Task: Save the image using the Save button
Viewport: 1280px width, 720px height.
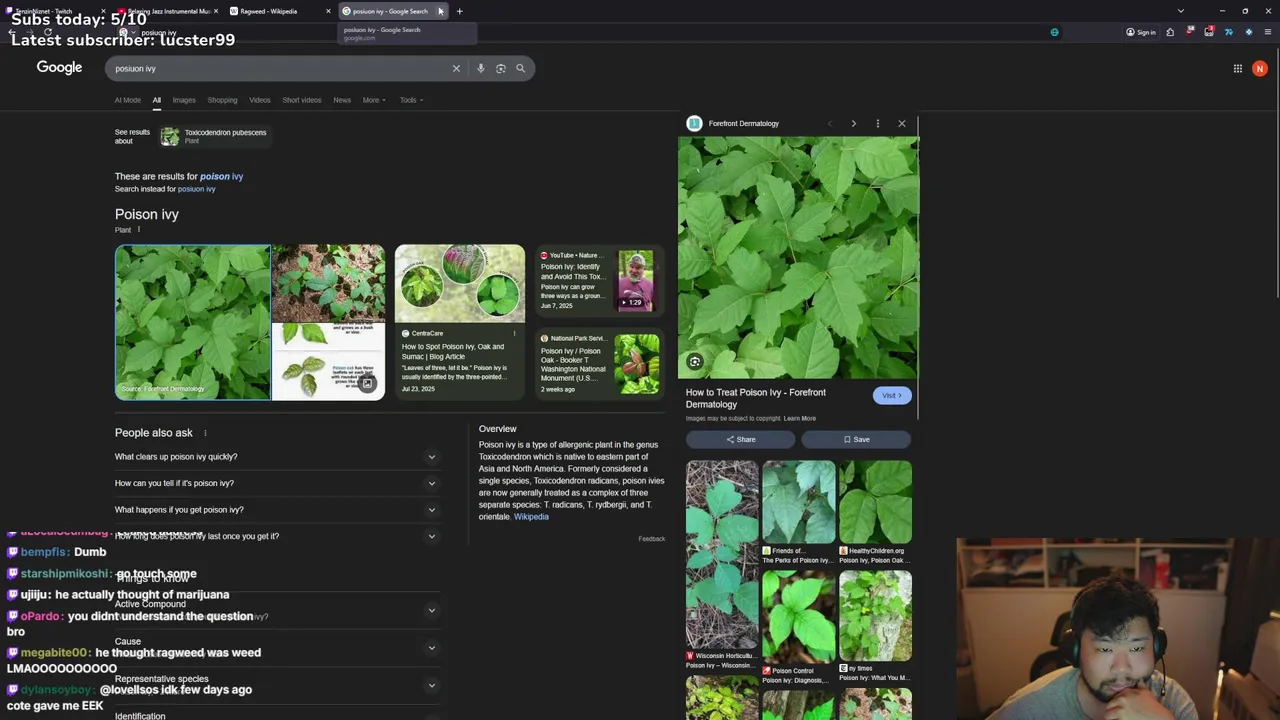Action: point(856,439)
